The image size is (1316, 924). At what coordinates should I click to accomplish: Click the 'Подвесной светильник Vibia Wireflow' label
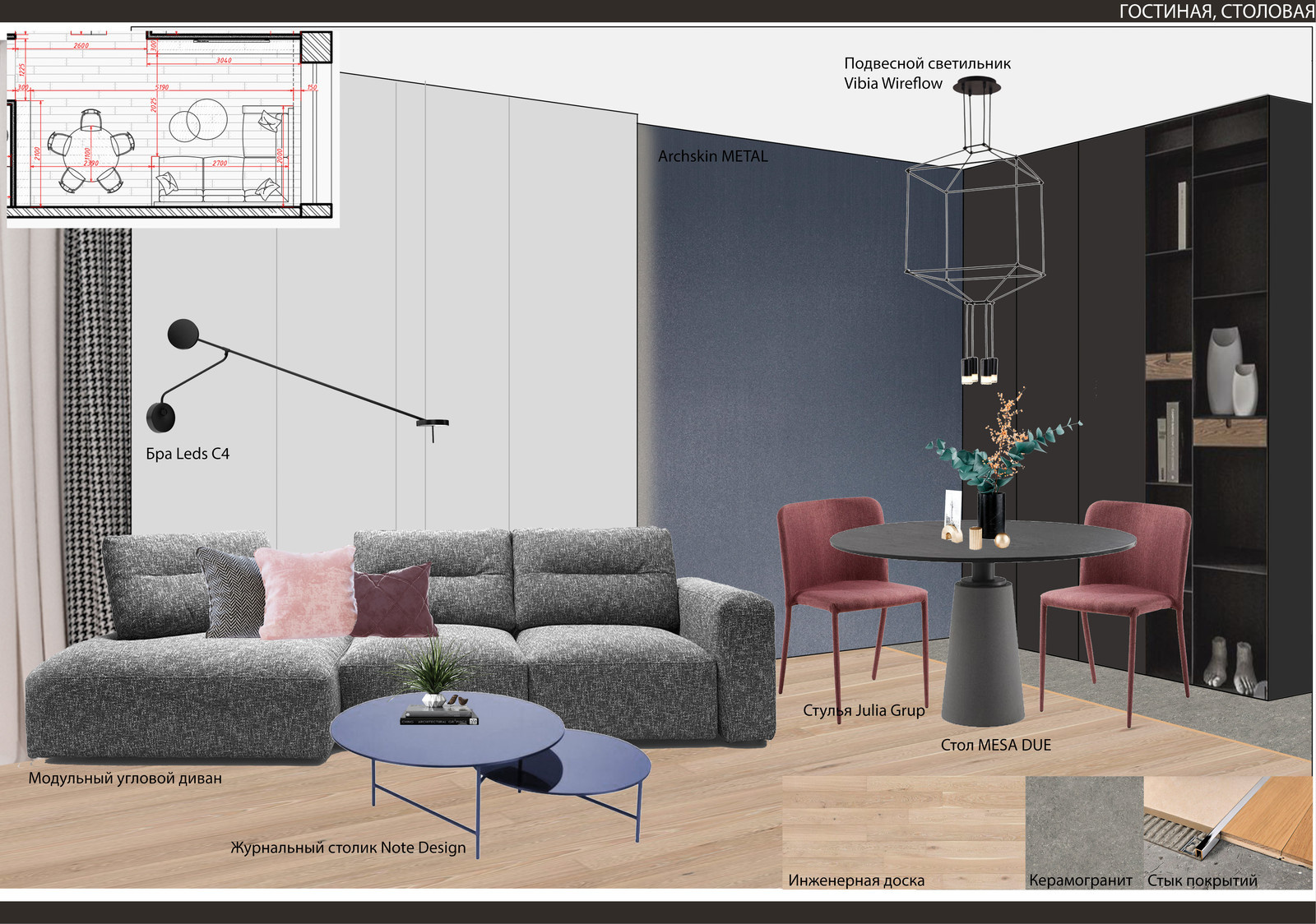pos(926,73)
